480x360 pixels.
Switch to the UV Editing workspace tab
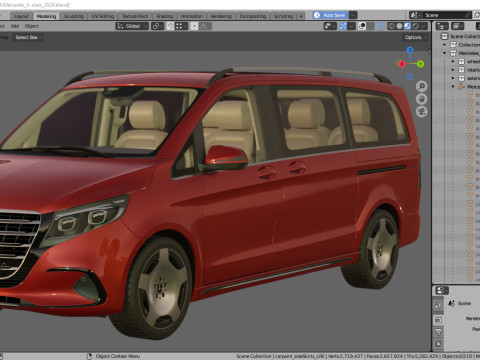(103, 16)
